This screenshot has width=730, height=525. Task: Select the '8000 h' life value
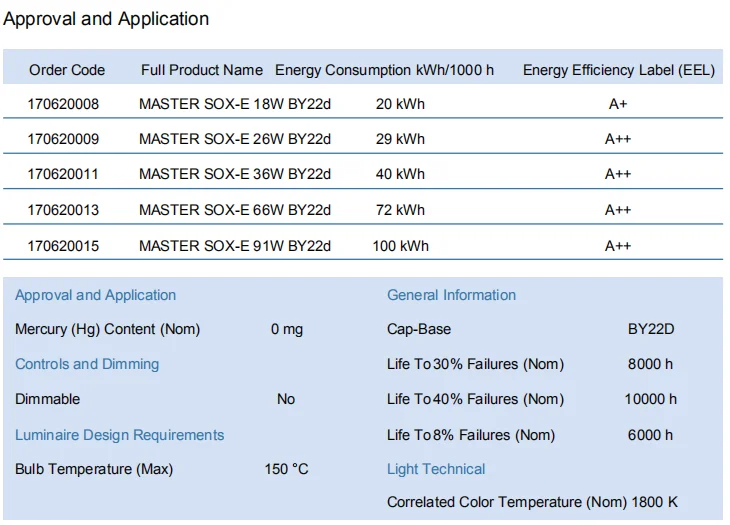click(650, 364)
